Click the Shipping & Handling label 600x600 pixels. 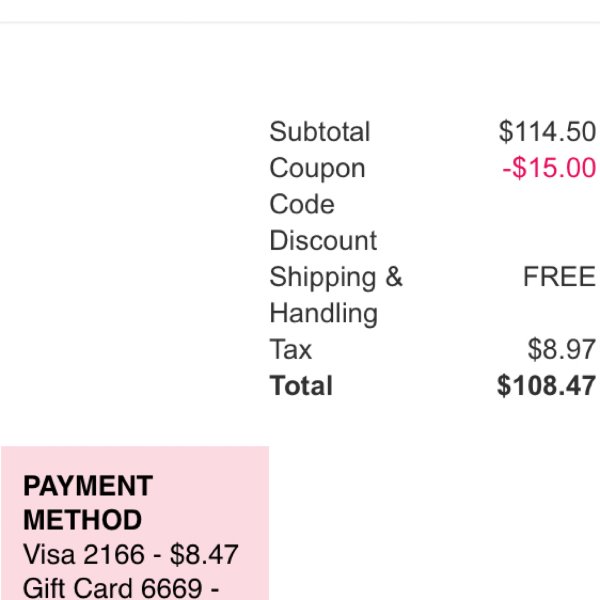click(336, 295)
